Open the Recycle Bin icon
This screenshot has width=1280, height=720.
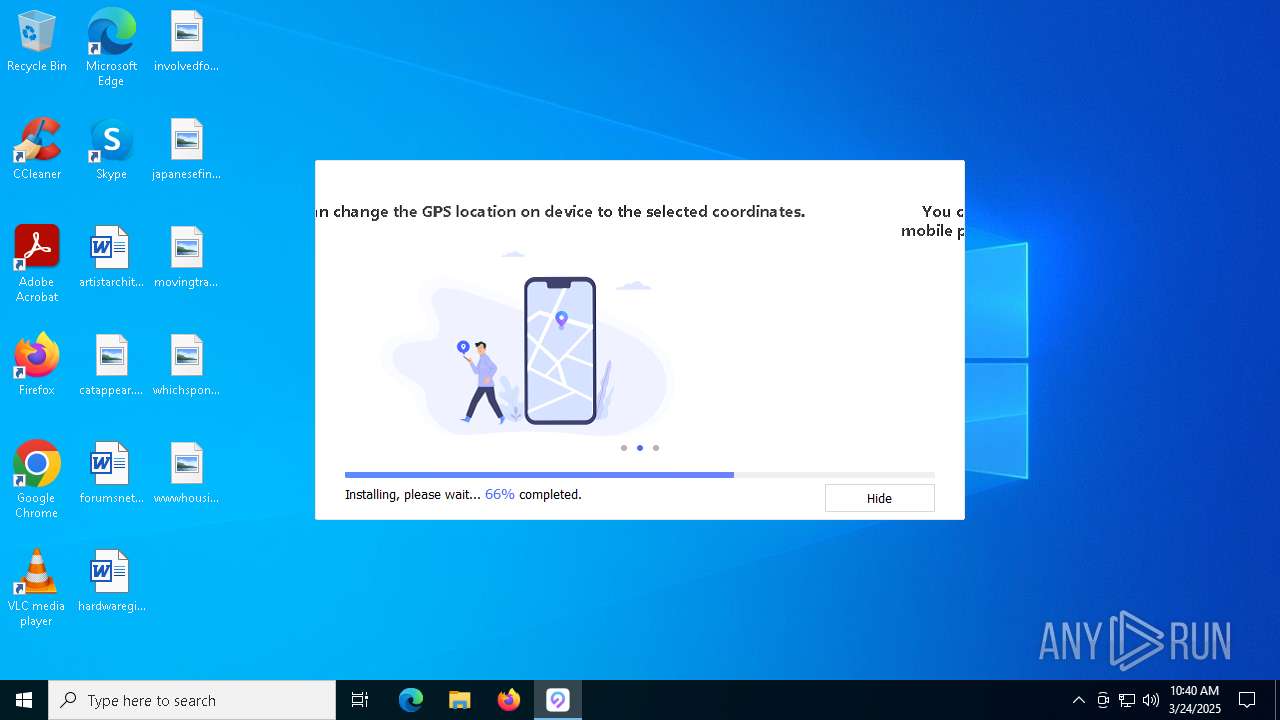pos(37,42)
